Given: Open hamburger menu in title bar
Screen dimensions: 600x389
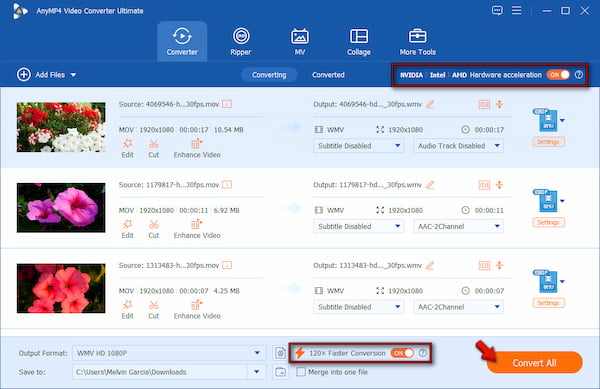Looking at the screenshot, I should coord(517,10).
